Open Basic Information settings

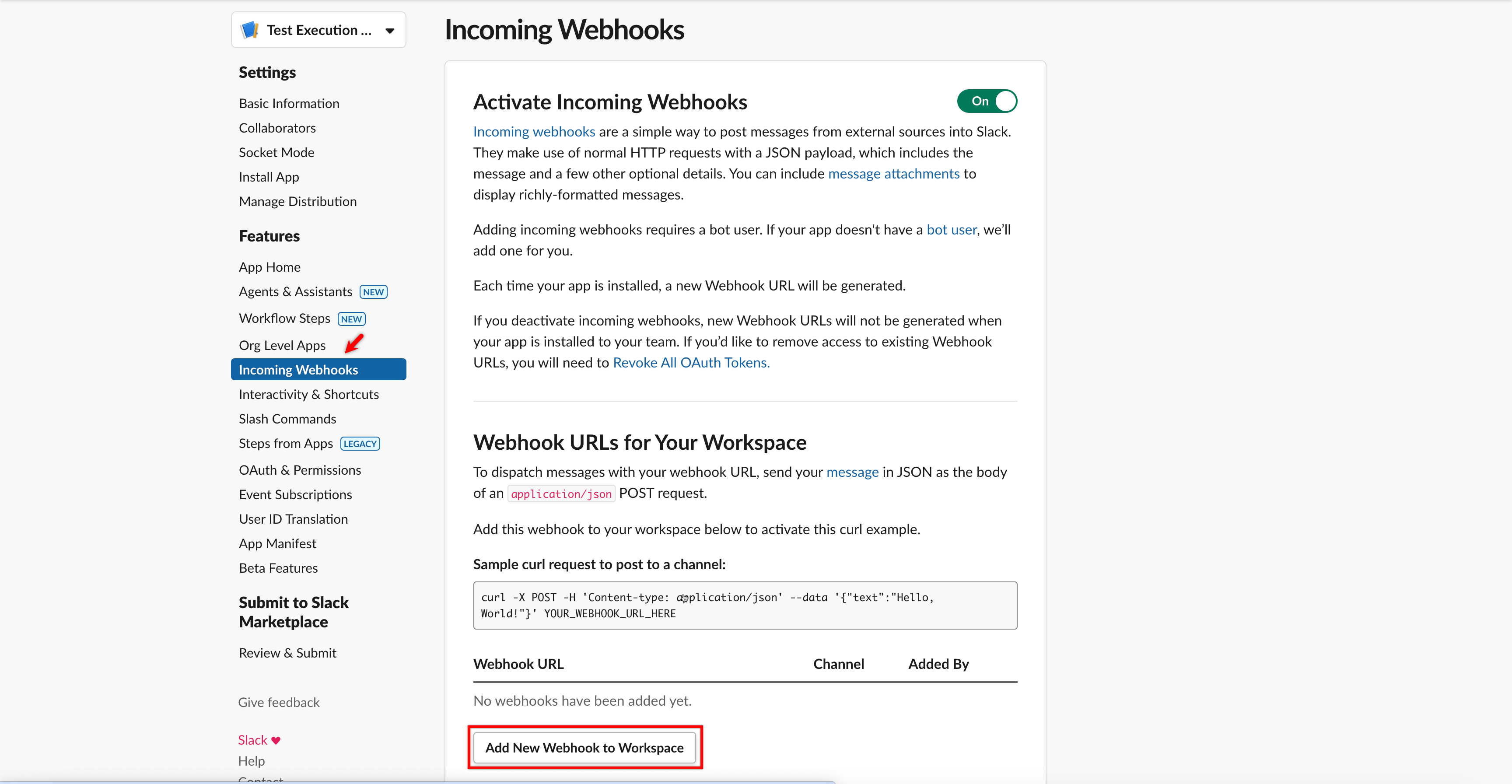click(289, 103)
